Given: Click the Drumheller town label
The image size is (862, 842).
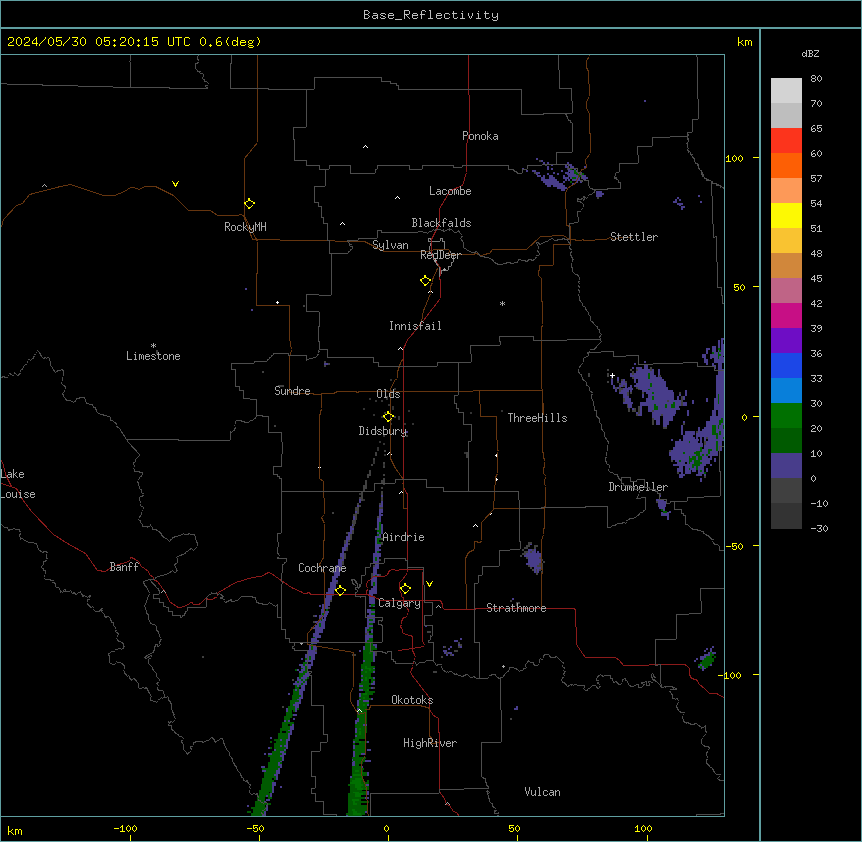Looking at the screenshot, I should pos(638,487).
